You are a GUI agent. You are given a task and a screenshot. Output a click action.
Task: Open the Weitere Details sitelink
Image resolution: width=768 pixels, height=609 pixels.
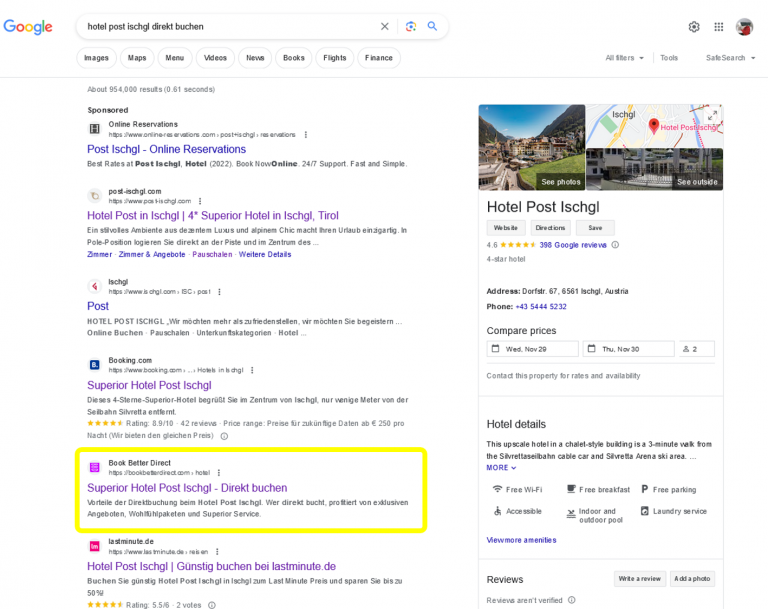click(265, 254)
